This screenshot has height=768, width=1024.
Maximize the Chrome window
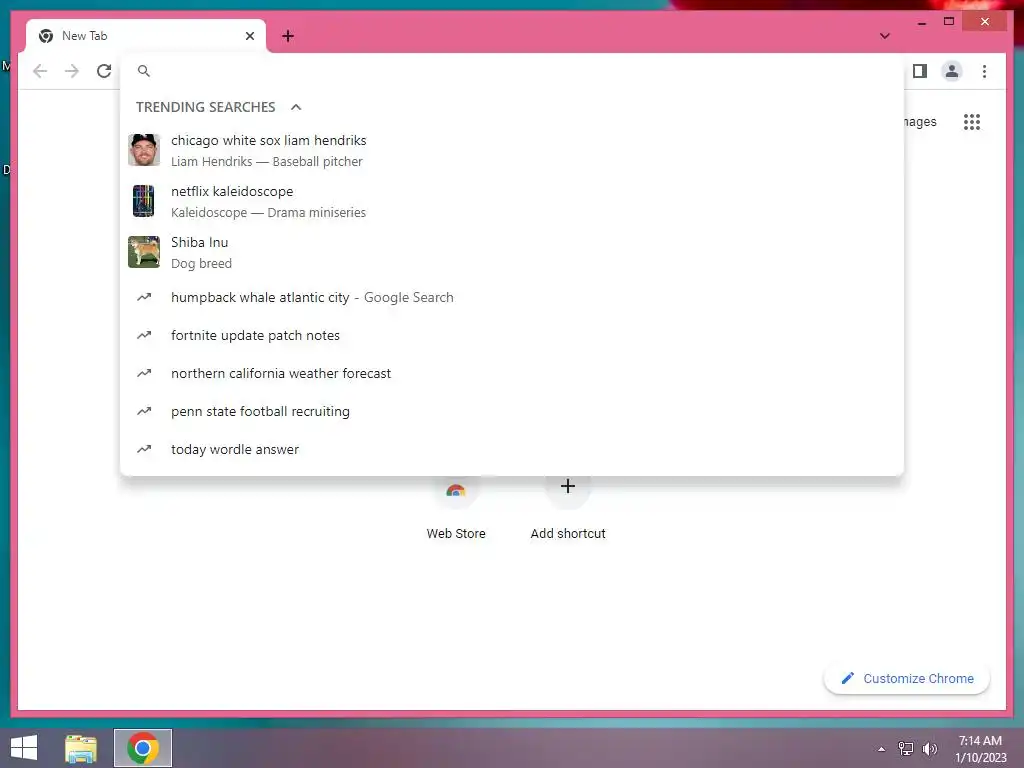(949, 22)
